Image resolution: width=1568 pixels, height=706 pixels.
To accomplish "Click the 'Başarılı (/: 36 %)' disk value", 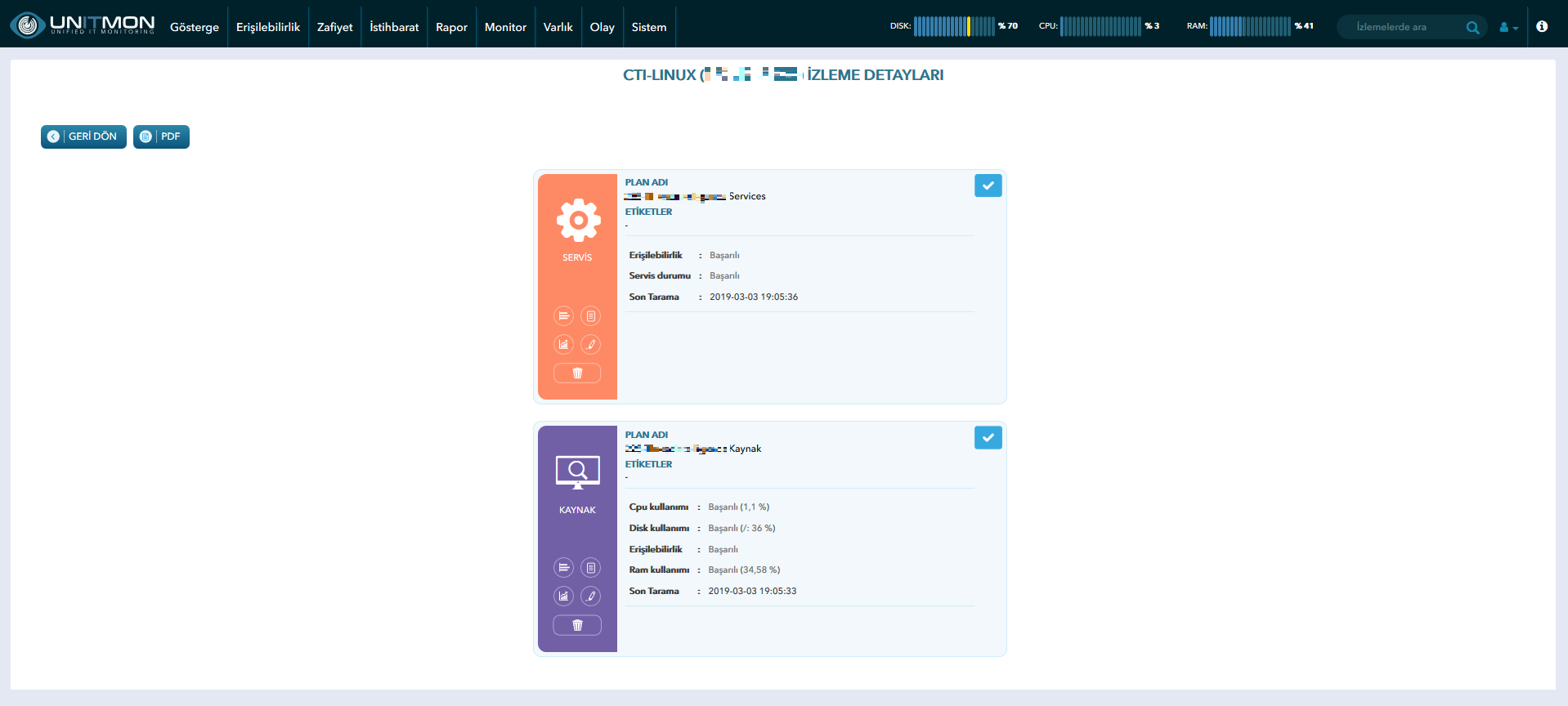I will (741, 529).
